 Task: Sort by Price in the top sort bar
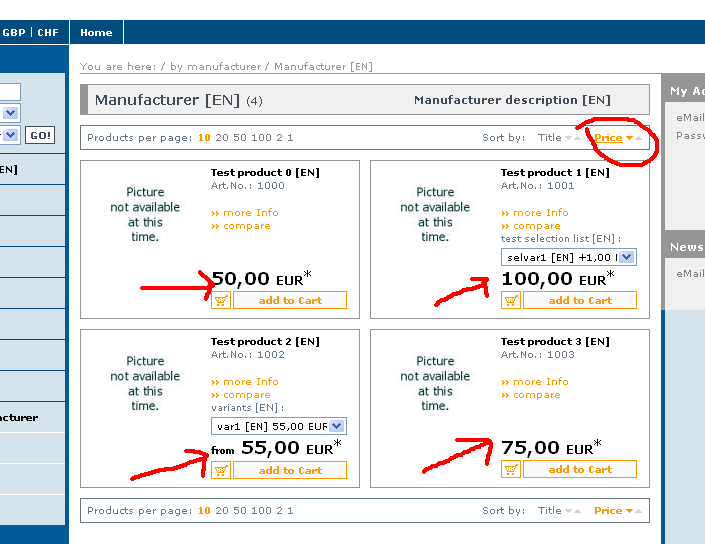coord(608,138)
